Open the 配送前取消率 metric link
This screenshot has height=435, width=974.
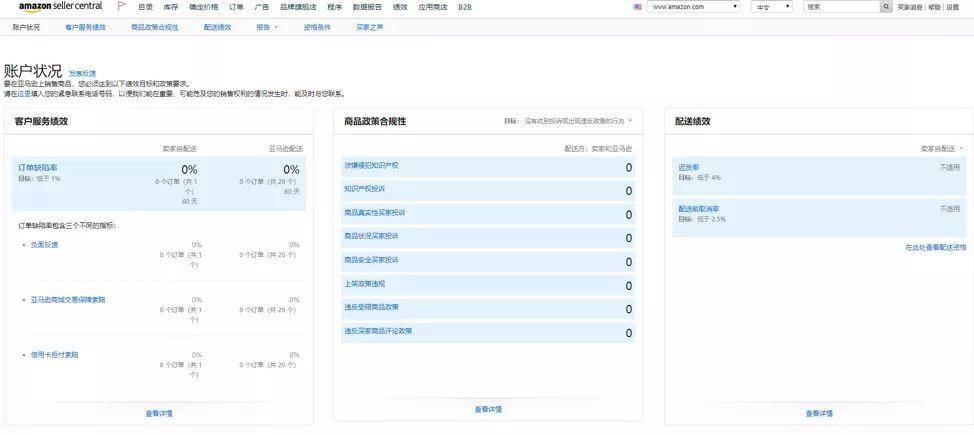tap(699, 209)
